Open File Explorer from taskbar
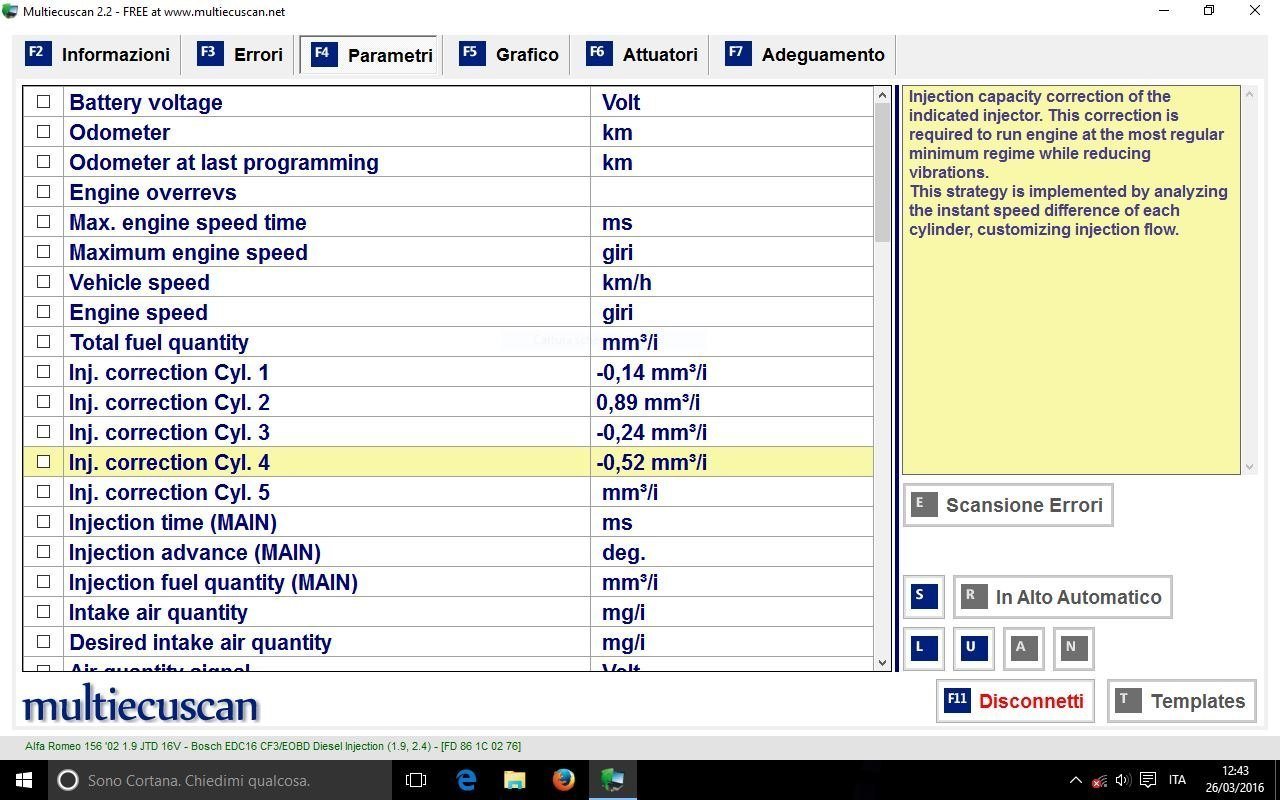 (514, 780)
